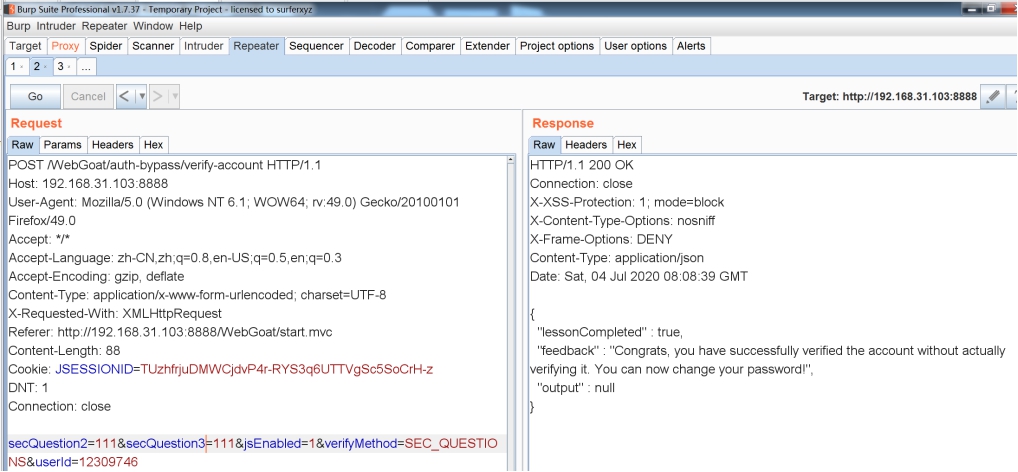Switch to the Repeater tool tab

click(x=256, y=46)
